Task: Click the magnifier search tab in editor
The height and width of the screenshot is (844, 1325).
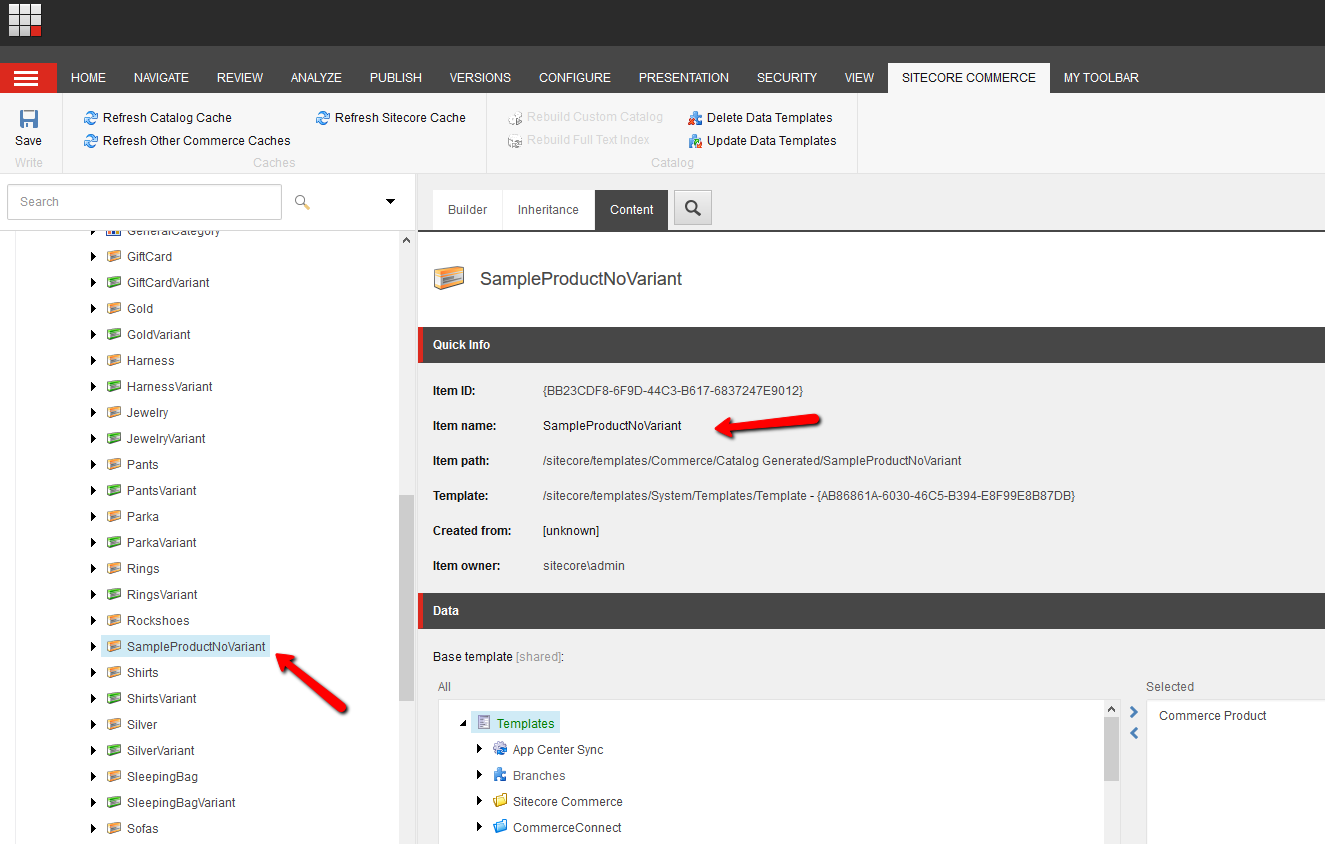Action: coord(692,209)
